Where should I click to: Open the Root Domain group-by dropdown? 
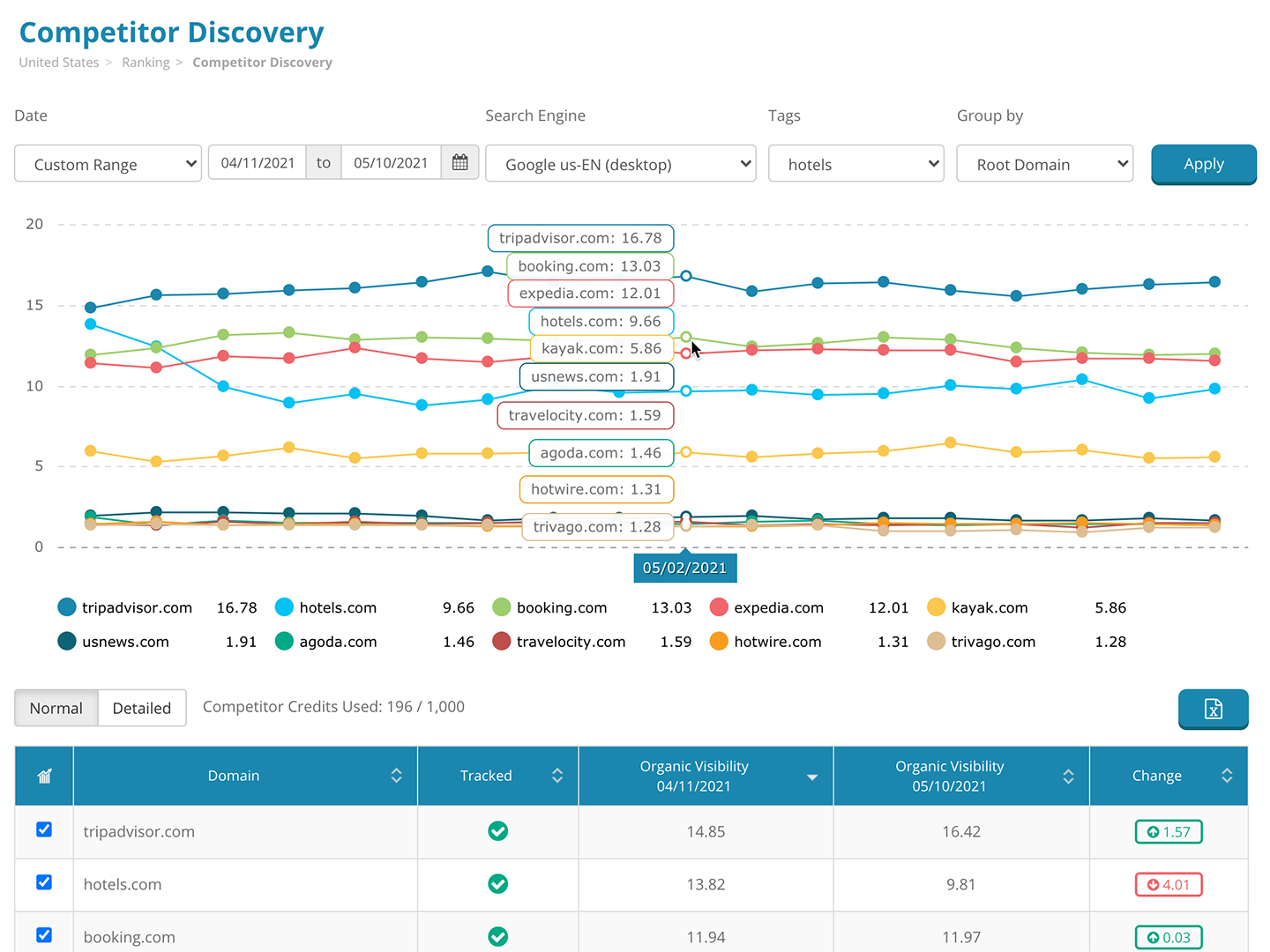(x=1044, y=164)
